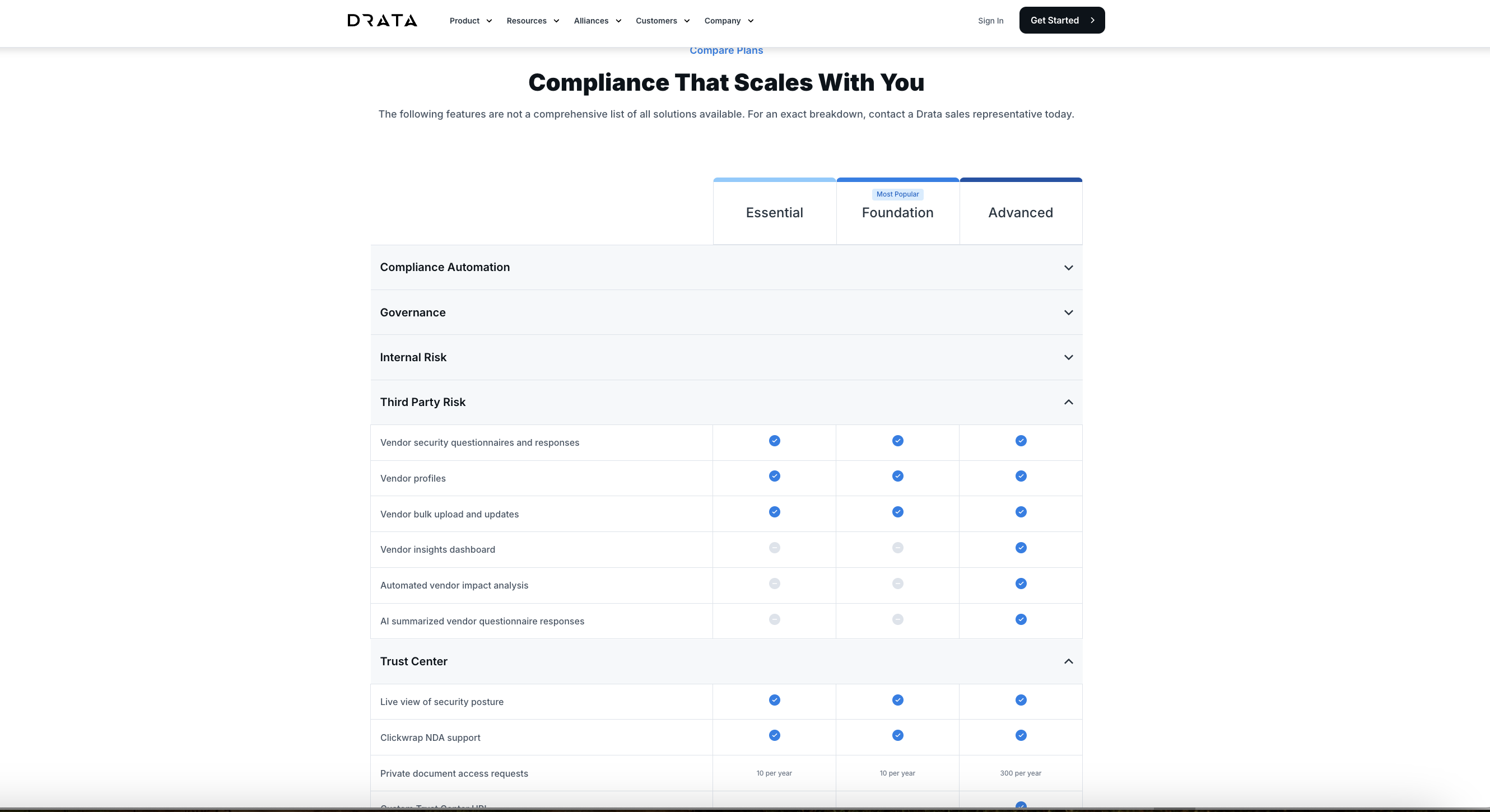Click Advanced checkmark for Vendor insights dashboard
The image size is (1490, 812).
pos(1021,548)
